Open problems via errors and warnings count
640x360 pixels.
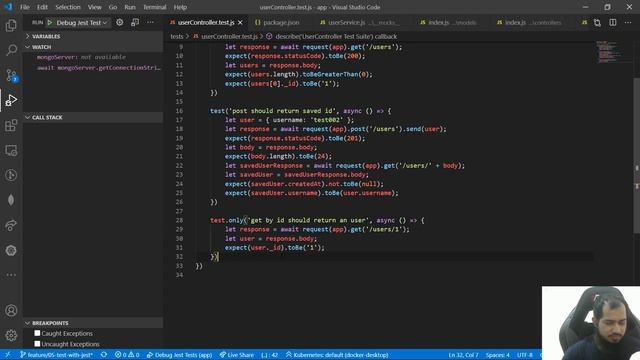coord(127,355)
